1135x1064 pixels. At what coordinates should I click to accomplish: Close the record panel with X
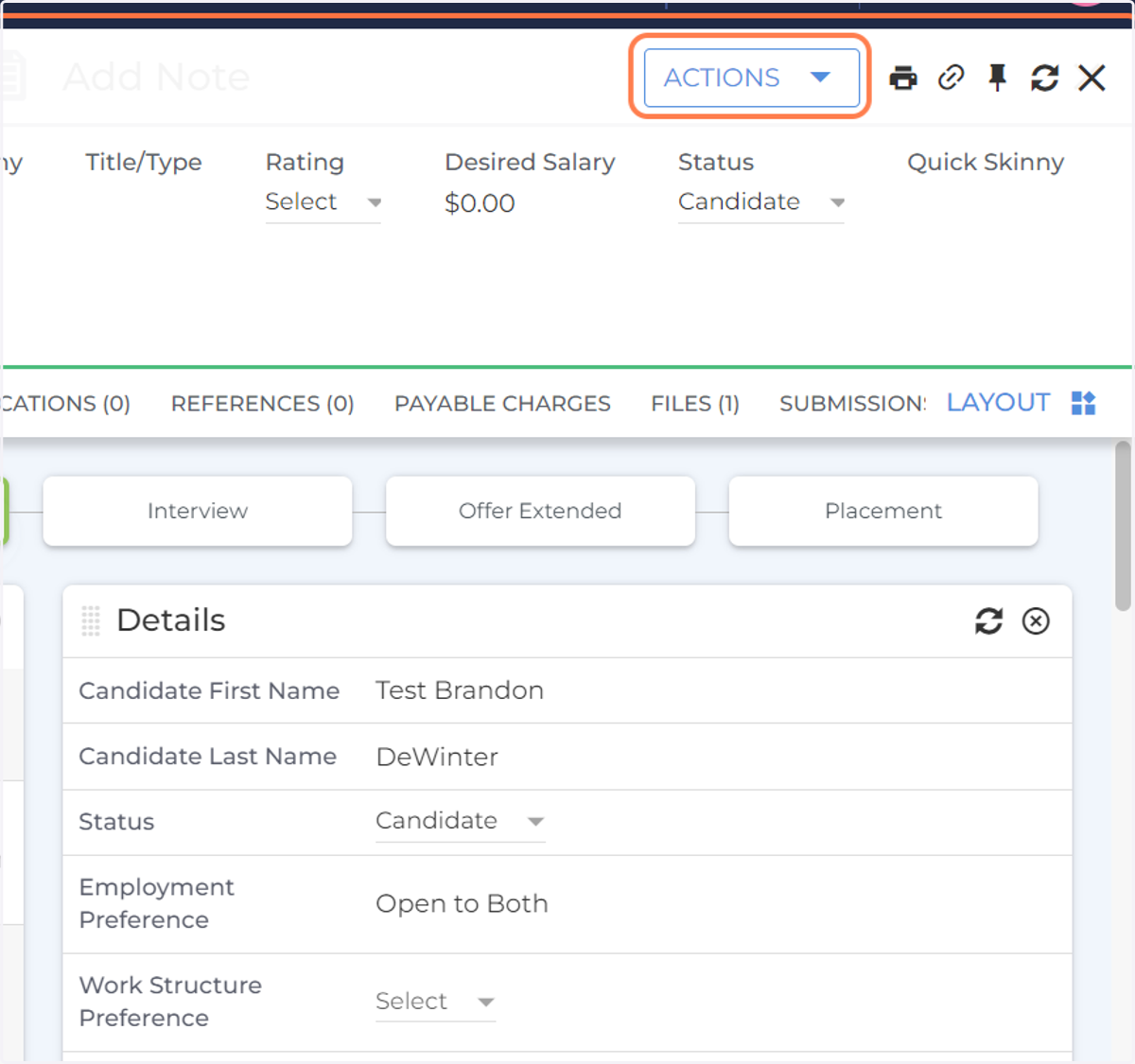[x=1091, y=78]
